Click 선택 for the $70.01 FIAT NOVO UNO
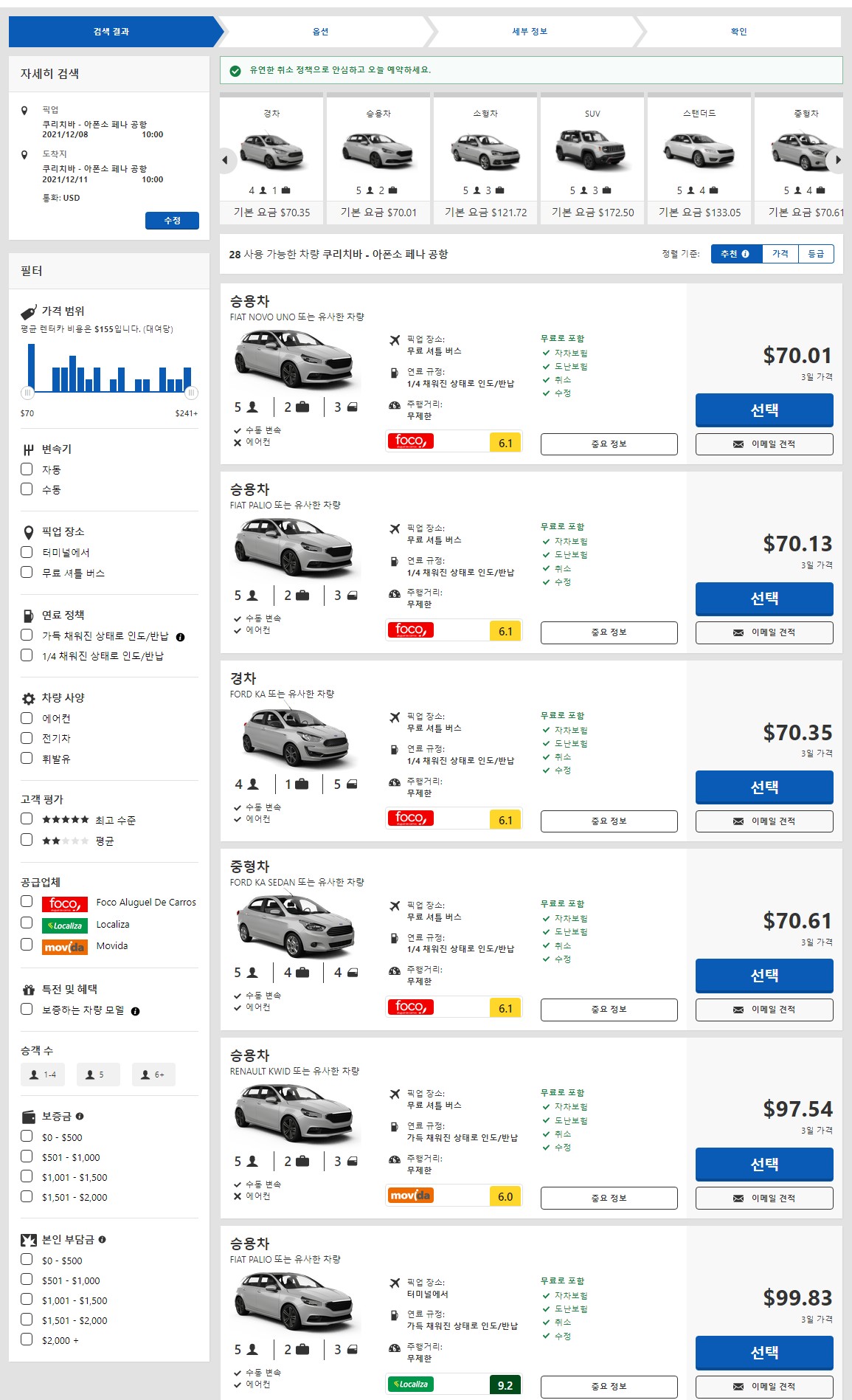Viewport: 852px width, 1400px height. click(764, 410)
